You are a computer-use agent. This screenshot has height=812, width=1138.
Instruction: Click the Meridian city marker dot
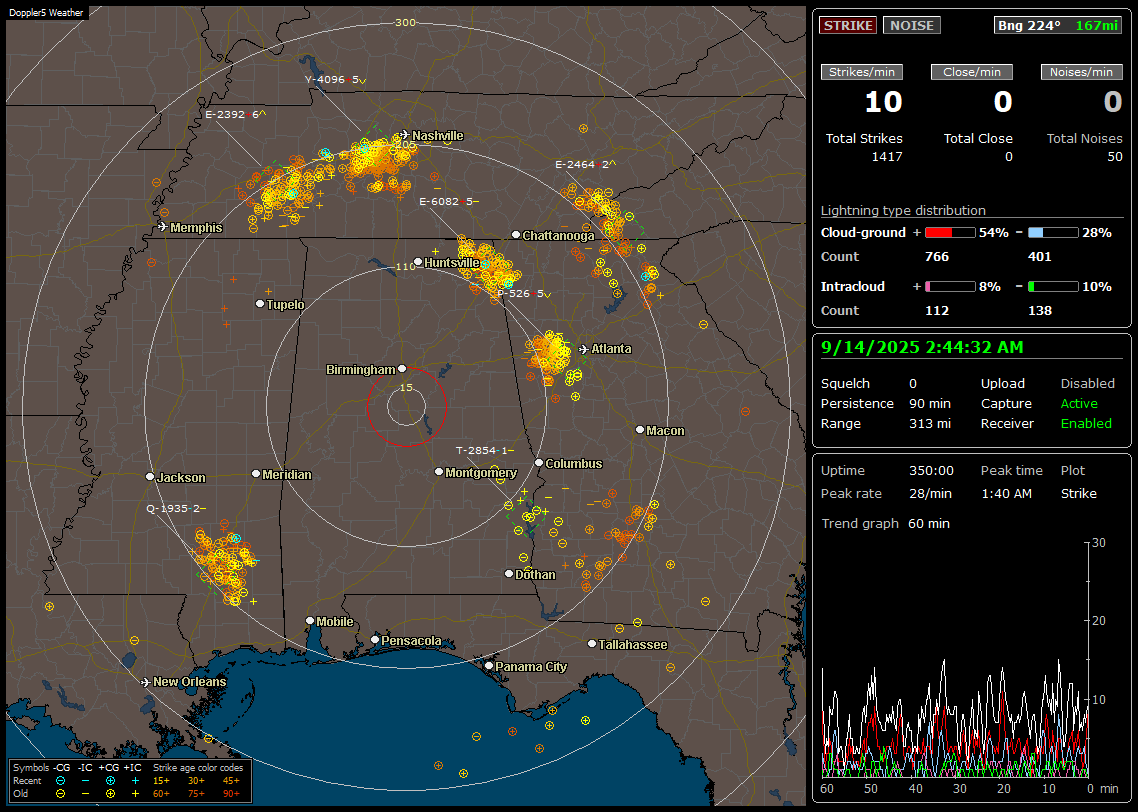[x=255, y=474]
